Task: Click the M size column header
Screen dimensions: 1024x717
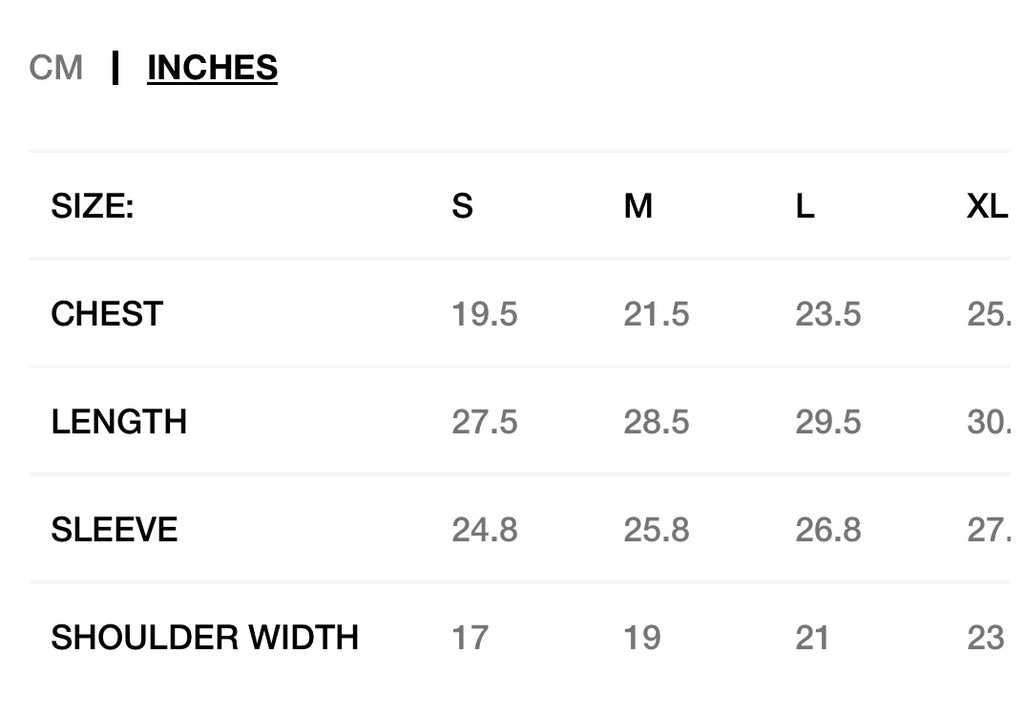Action: (638, 207)
